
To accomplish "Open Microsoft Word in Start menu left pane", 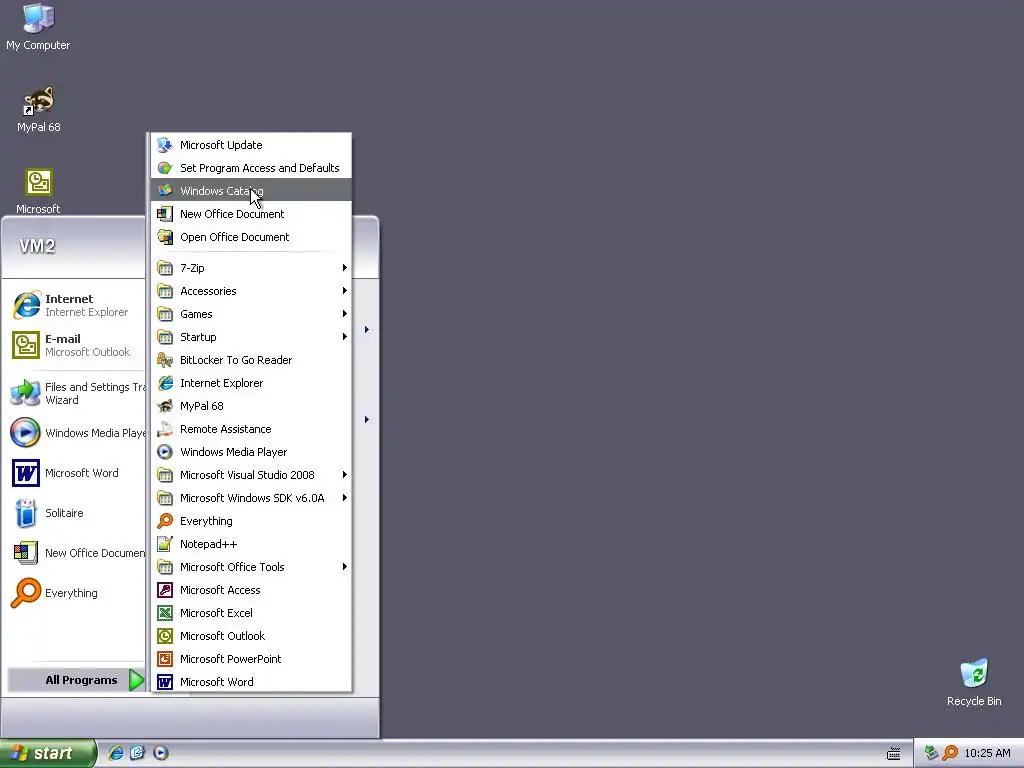I will [x=77, y=473].
